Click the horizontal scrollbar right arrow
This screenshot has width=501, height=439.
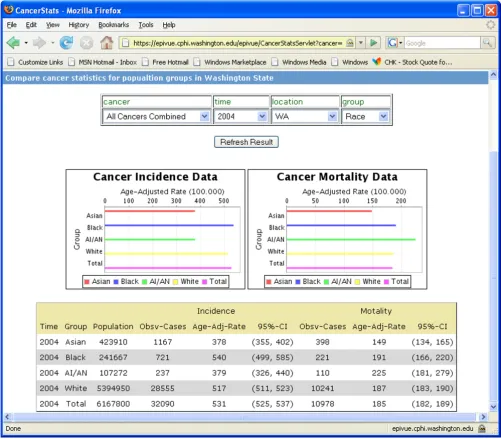[483, 417]
